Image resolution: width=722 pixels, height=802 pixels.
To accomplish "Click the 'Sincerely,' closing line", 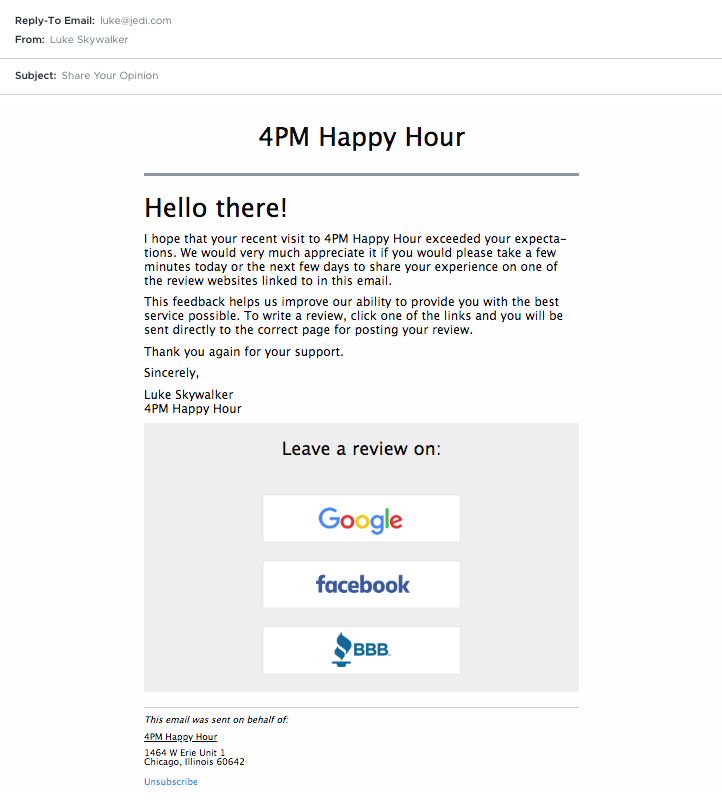I will [171, 373].
